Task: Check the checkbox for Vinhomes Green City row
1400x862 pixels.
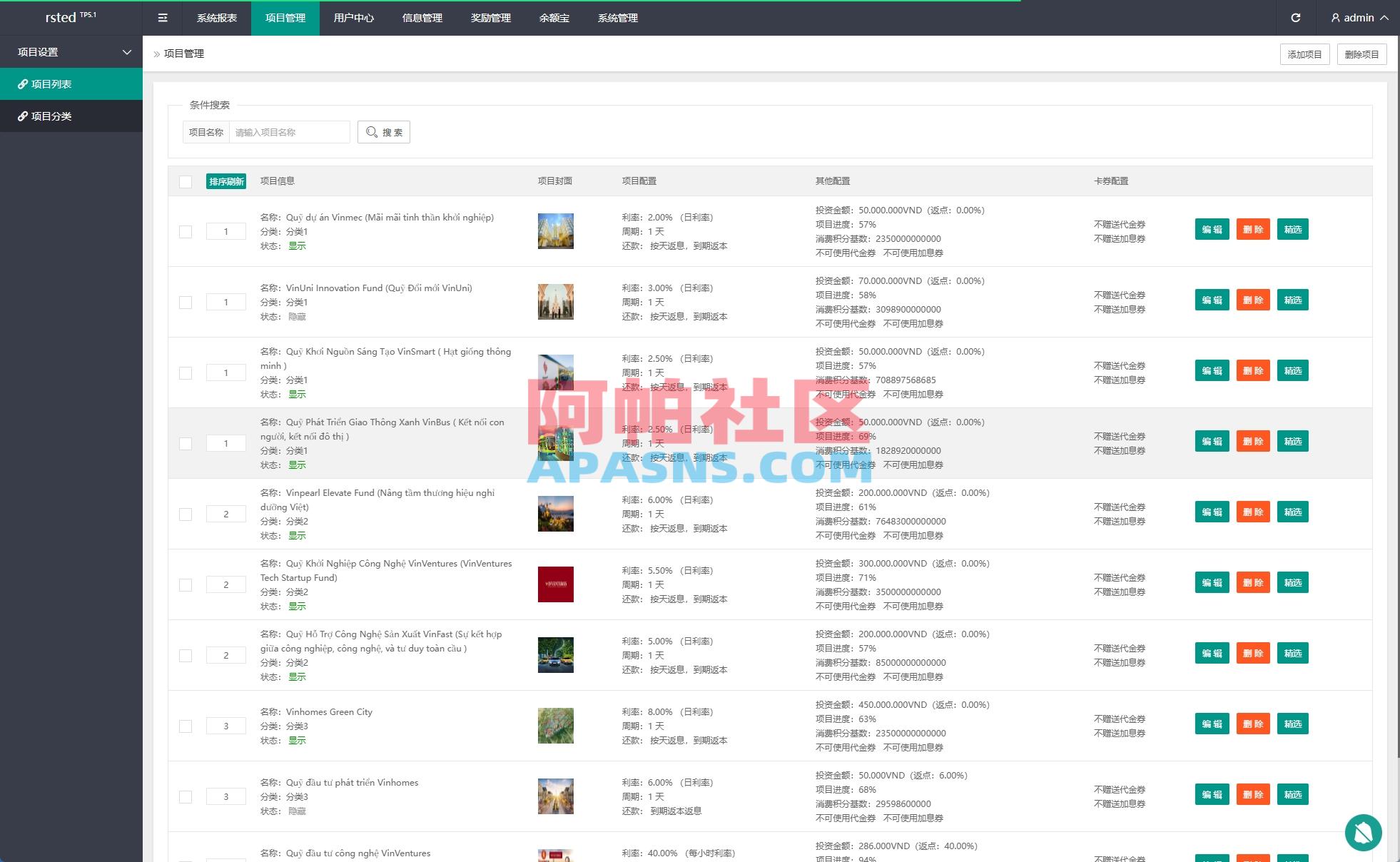Action: [x=186, y=726]
